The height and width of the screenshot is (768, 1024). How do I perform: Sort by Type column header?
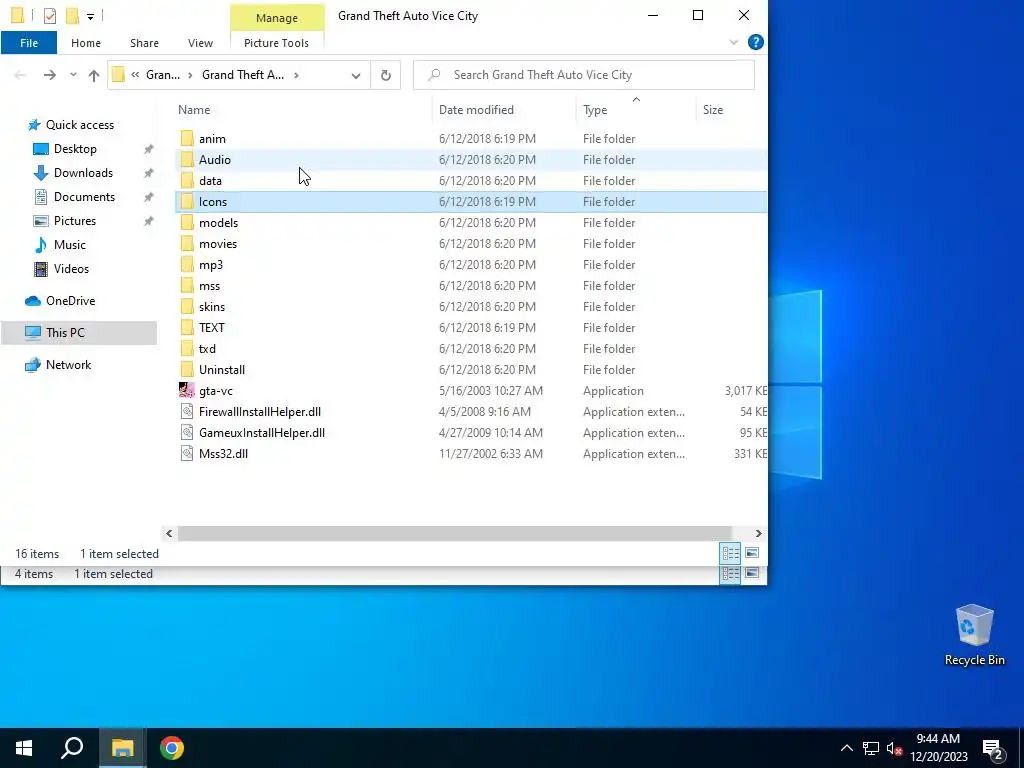[595, 110]
